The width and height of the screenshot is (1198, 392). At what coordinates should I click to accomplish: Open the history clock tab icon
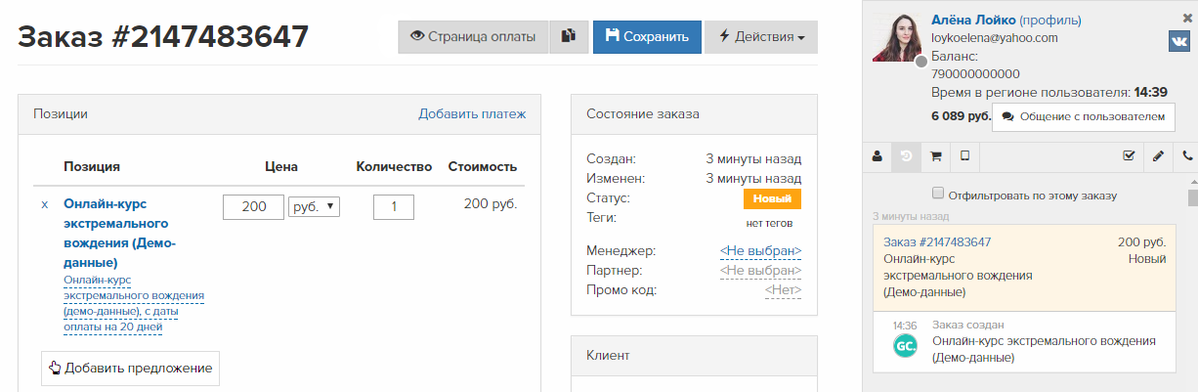pos(905,156)
